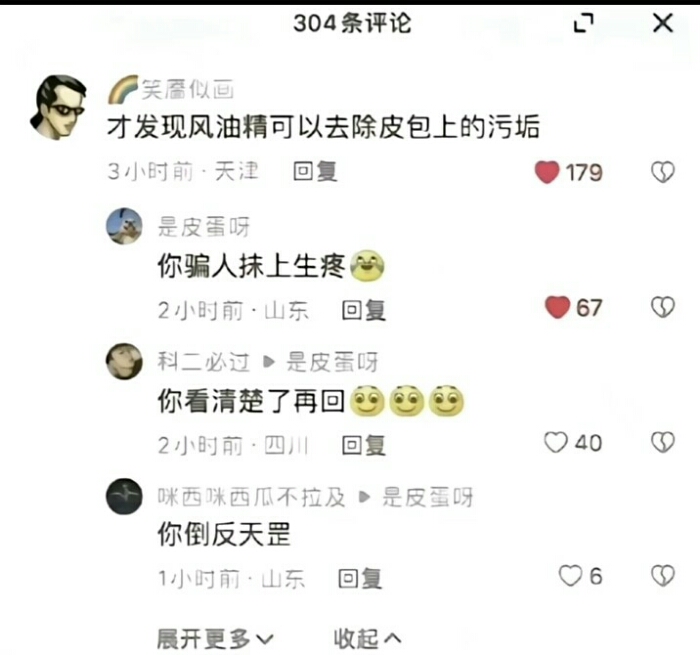
Task: Open 是皮蛋呀's avatar picture
Action: [x=124, y=226]
